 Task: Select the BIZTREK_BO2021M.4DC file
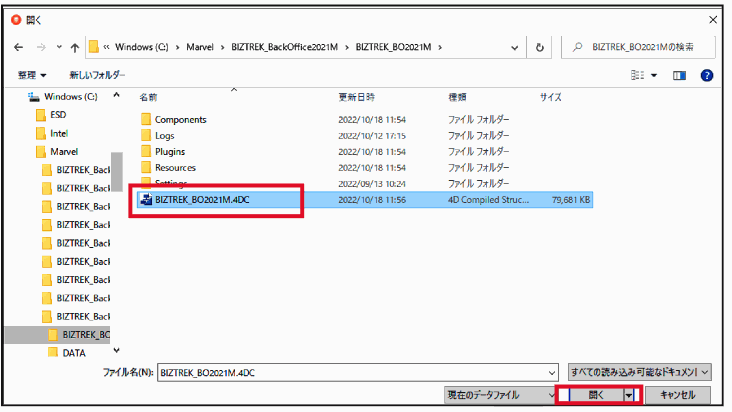[205, 200]
